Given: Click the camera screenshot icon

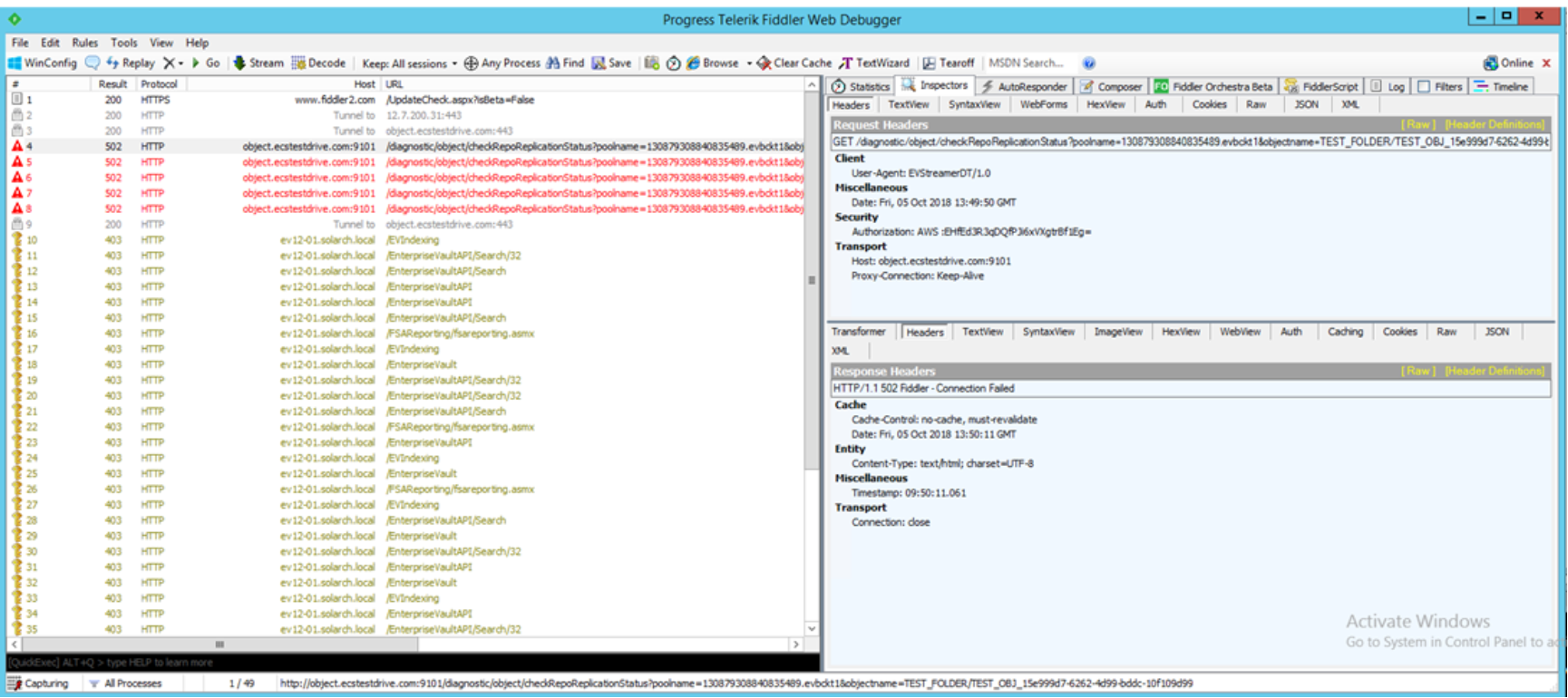Looking at the screenshot, I should [x=651, y=63].
